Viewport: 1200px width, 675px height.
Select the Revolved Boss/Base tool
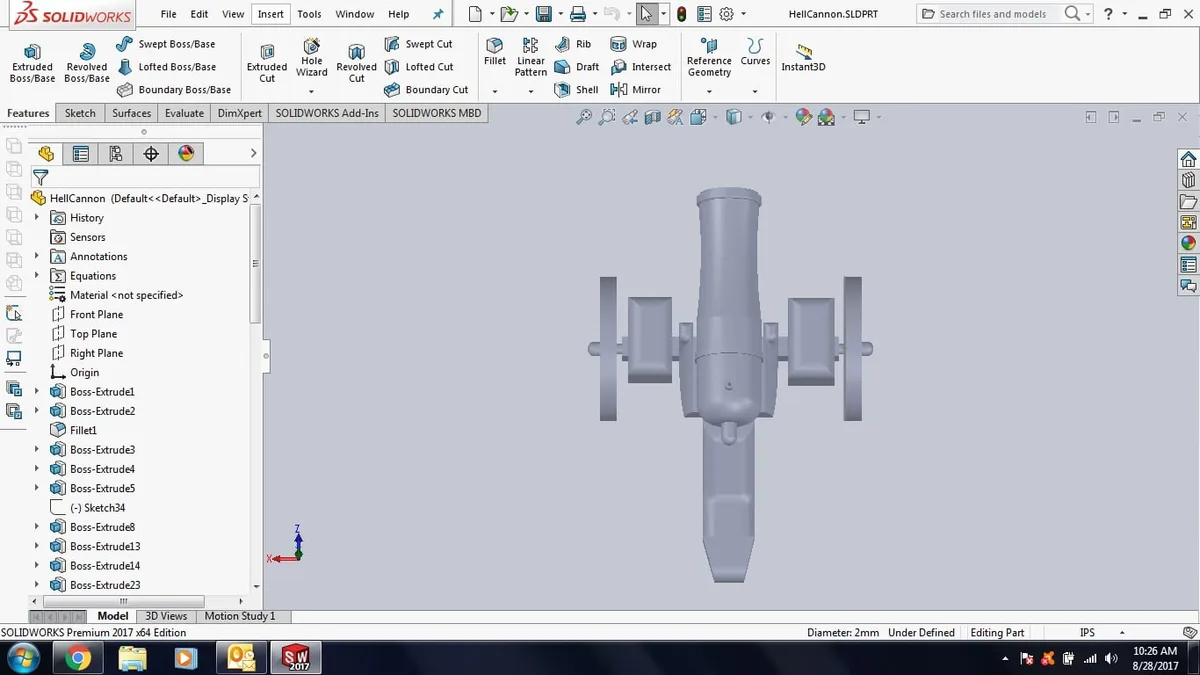pos(87,63)
